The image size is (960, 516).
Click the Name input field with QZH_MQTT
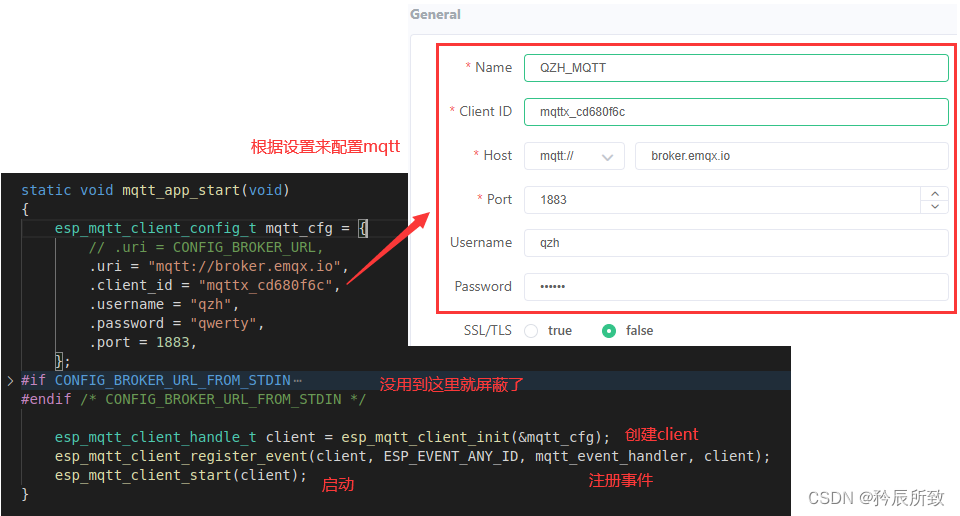coord(736,68)
